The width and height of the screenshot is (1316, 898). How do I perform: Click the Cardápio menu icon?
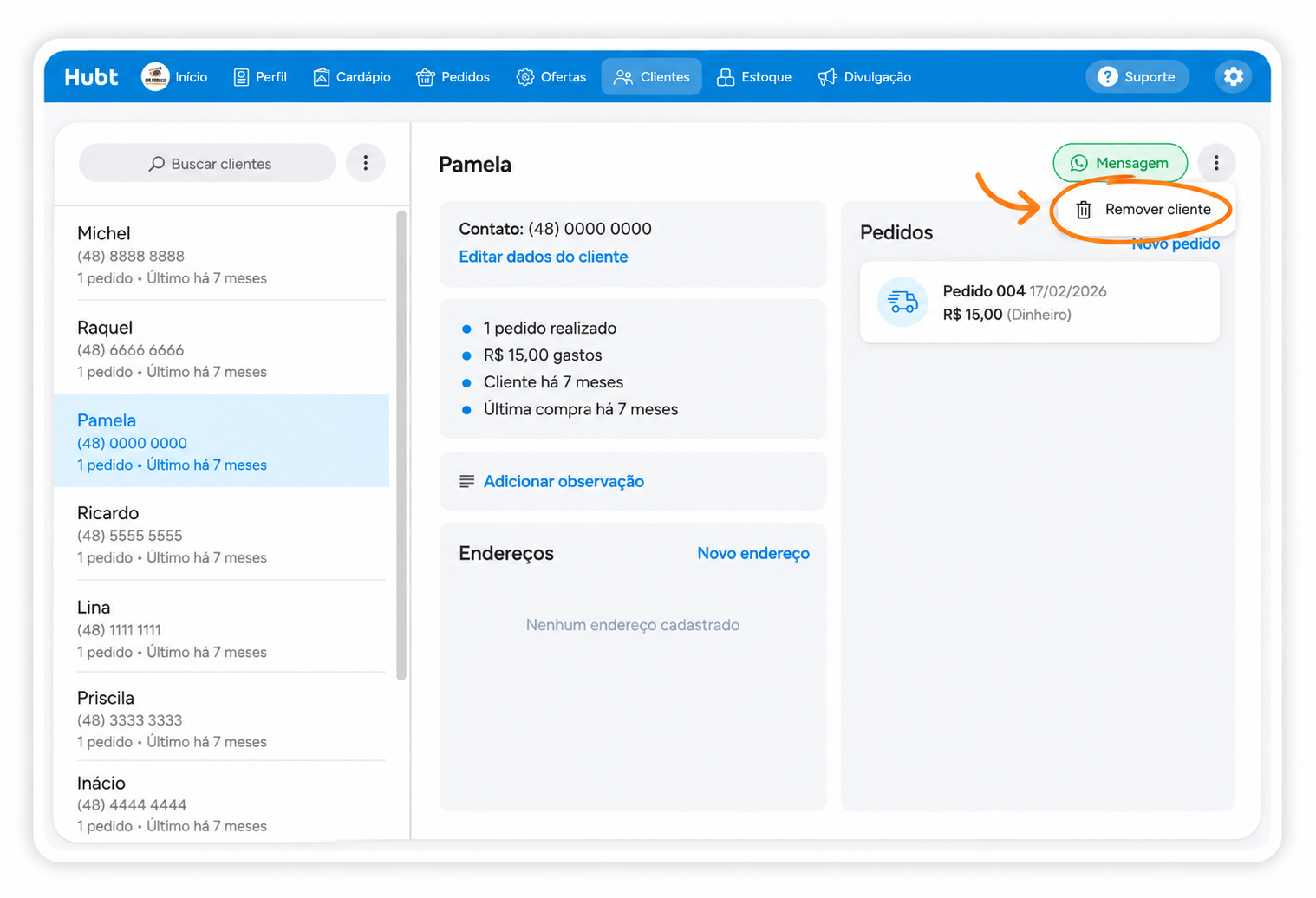(321, 77)
